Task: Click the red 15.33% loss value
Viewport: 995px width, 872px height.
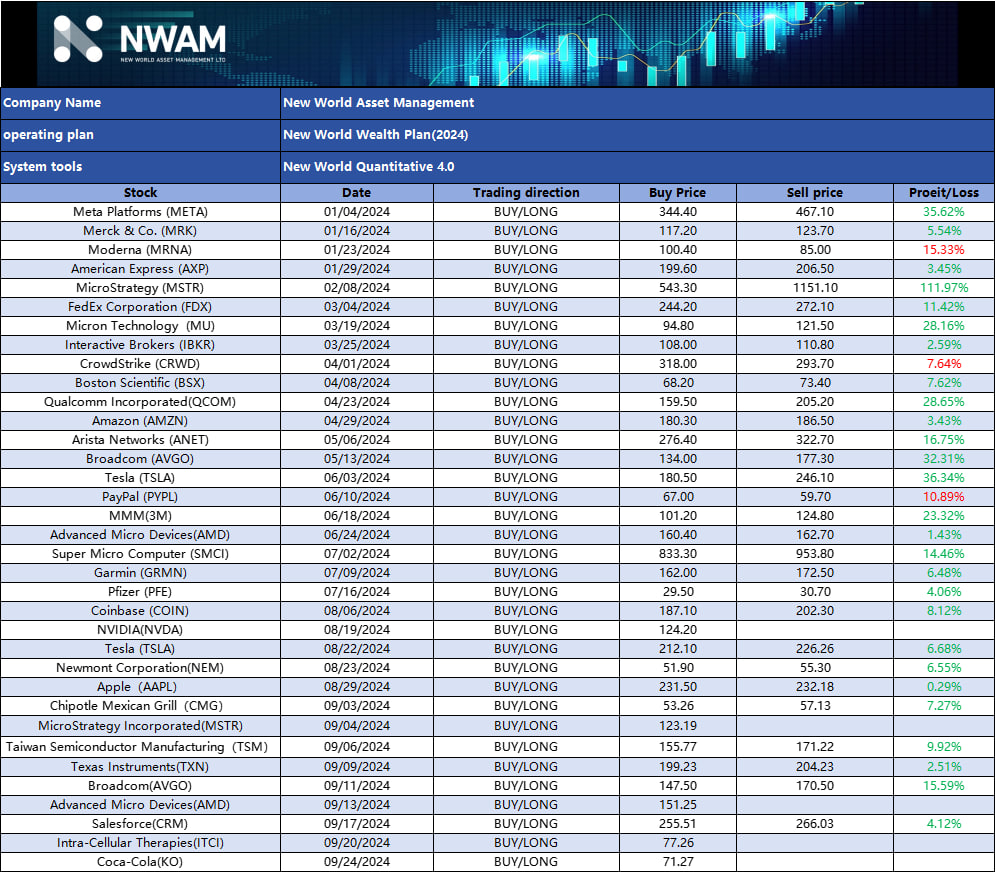Action: 944,250
